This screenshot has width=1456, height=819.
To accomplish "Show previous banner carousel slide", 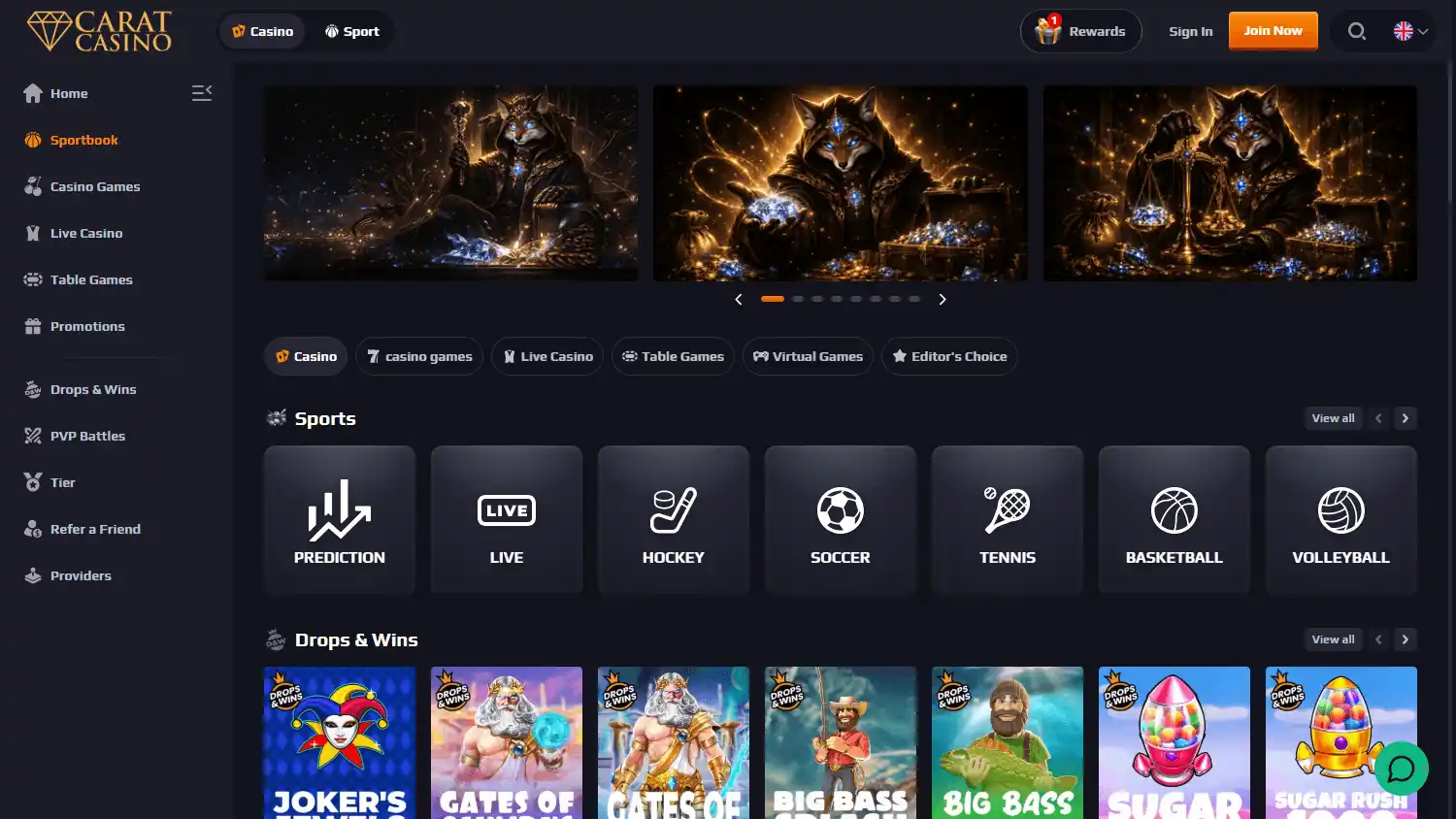I will [739, 299].
